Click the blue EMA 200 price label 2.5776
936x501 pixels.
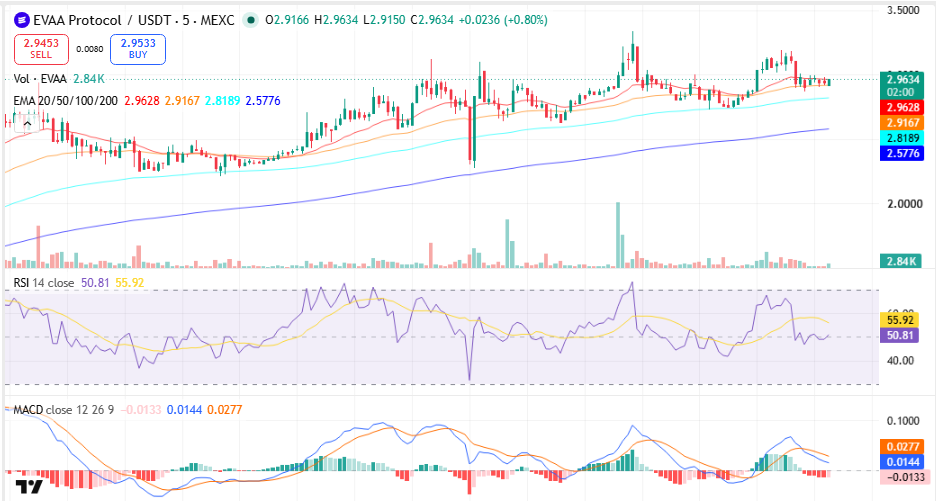[x=901, y=153]
